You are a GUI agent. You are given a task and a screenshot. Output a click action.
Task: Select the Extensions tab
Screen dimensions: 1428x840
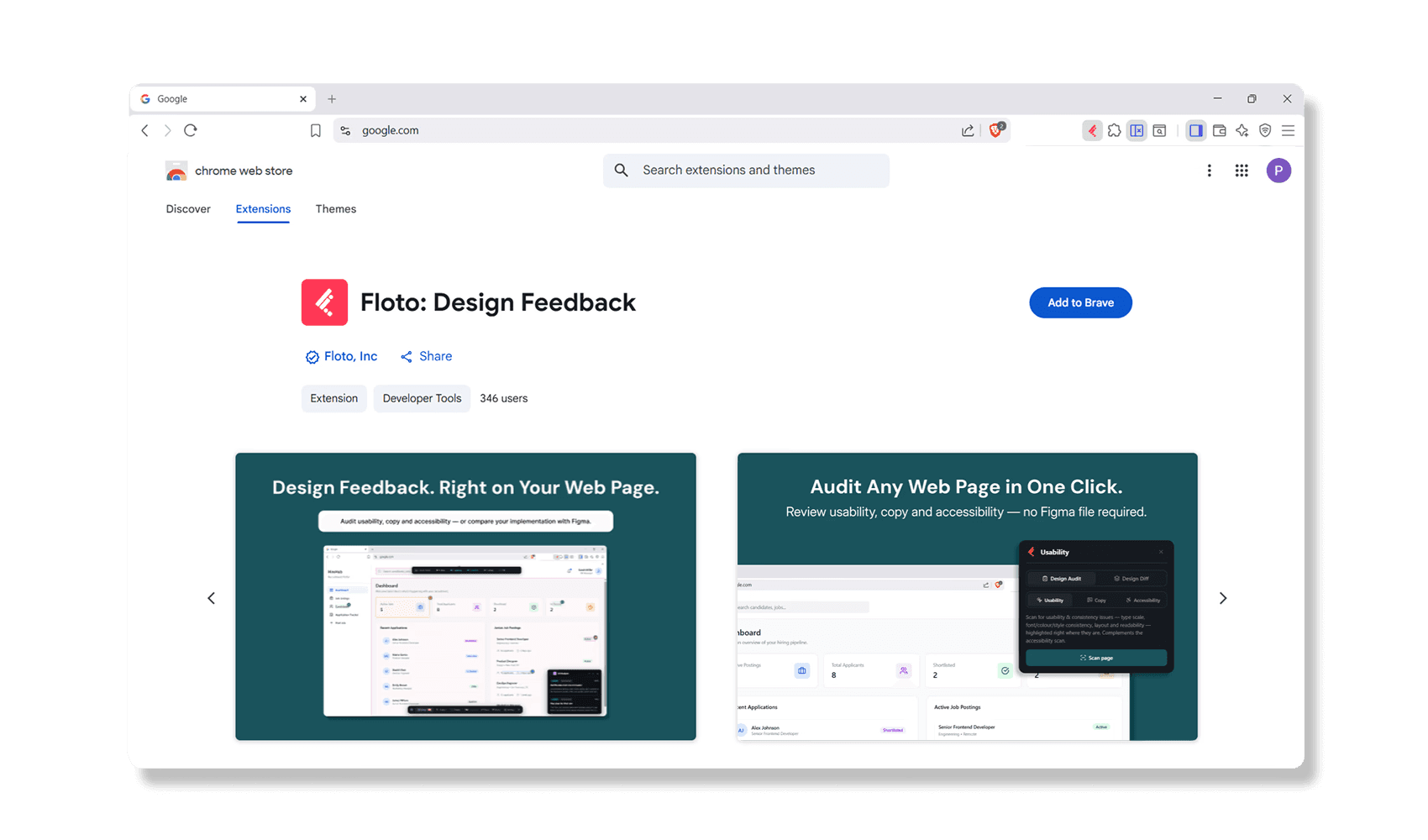[x=263, y=209]
